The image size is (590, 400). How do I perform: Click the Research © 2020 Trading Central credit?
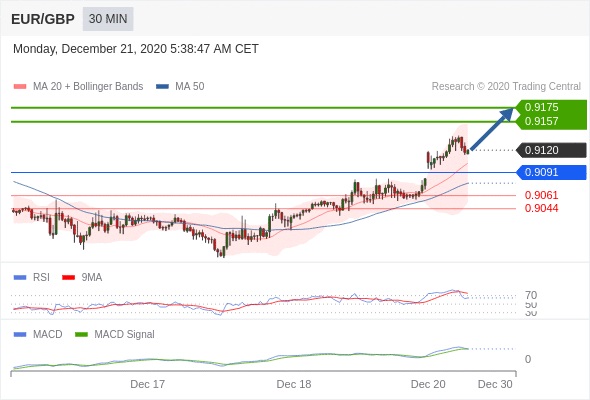point(506,87)
